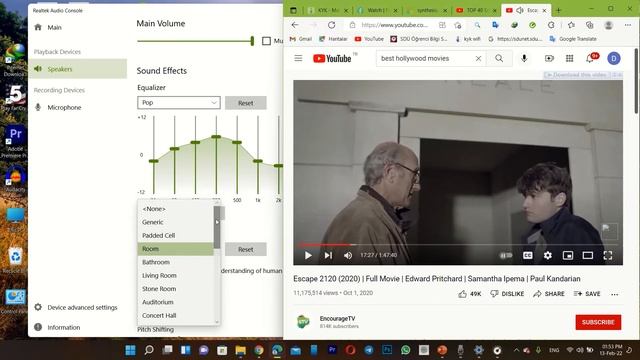Enter fullscreen video mode

tap(608, 256)
